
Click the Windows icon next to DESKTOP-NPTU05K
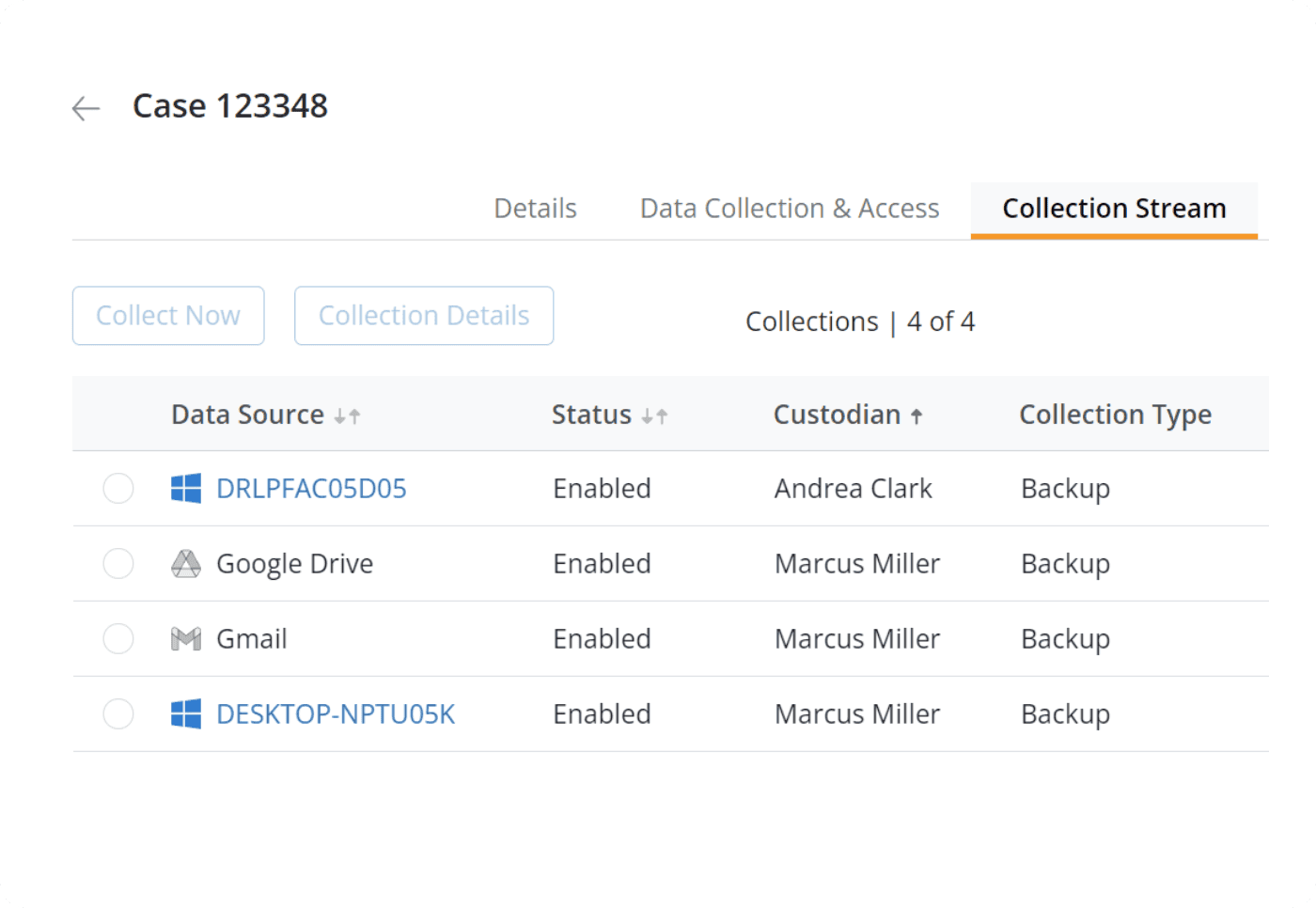pyautogui.click(x=186, y=714)
